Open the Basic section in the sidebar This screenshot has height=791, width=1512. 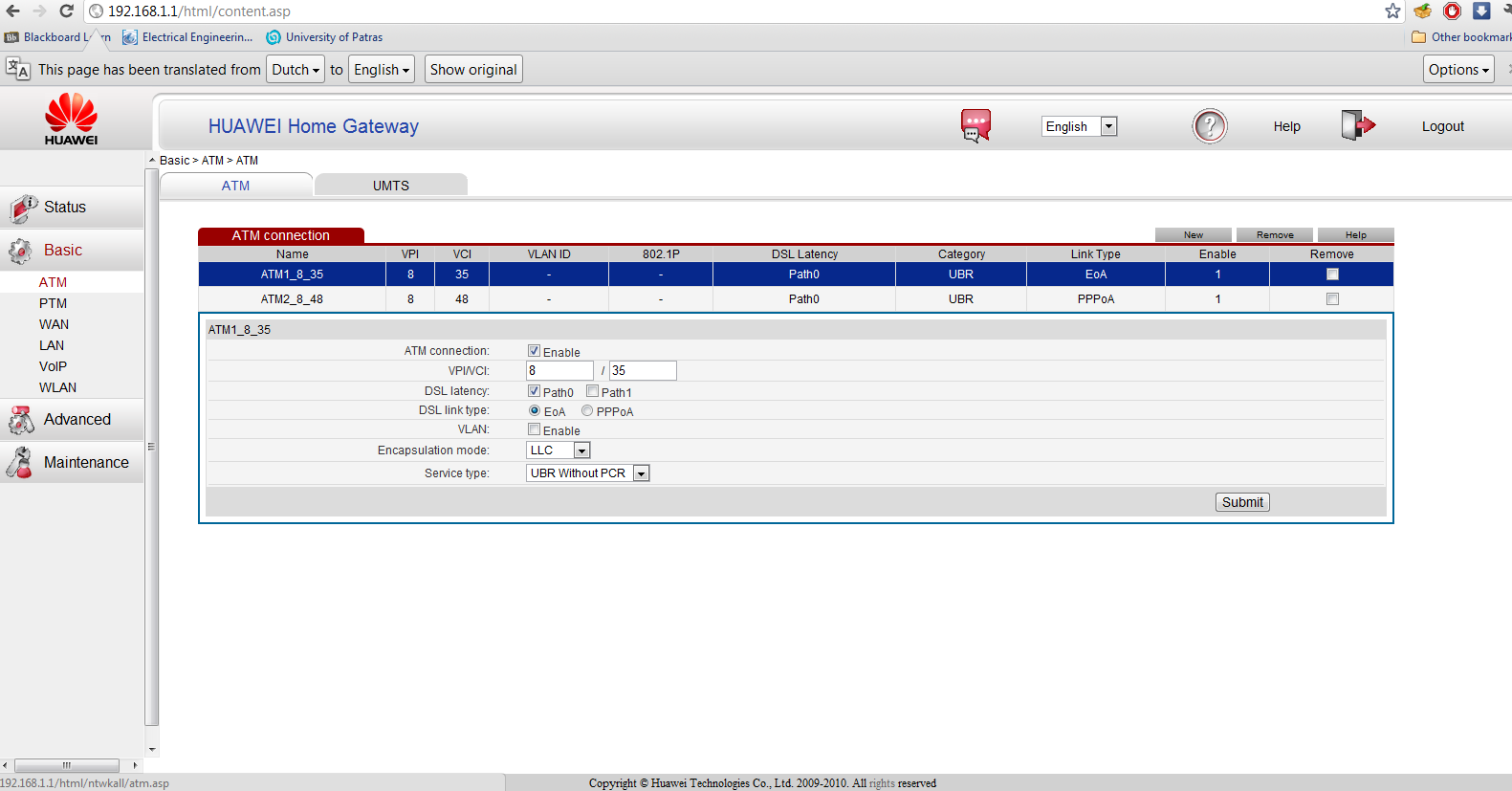(72, 250)
